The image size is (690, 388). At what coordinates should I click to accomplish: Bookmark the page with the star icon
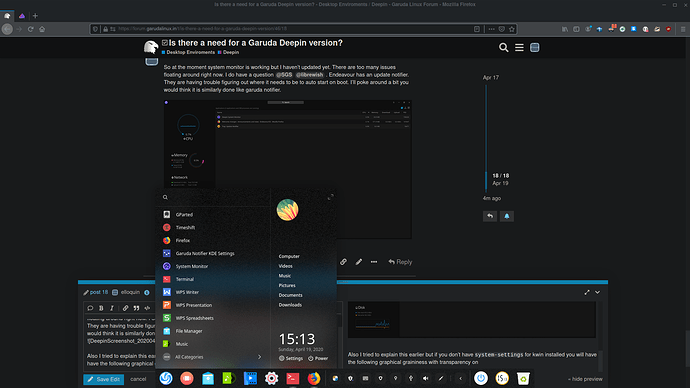[x=512, y=29]
